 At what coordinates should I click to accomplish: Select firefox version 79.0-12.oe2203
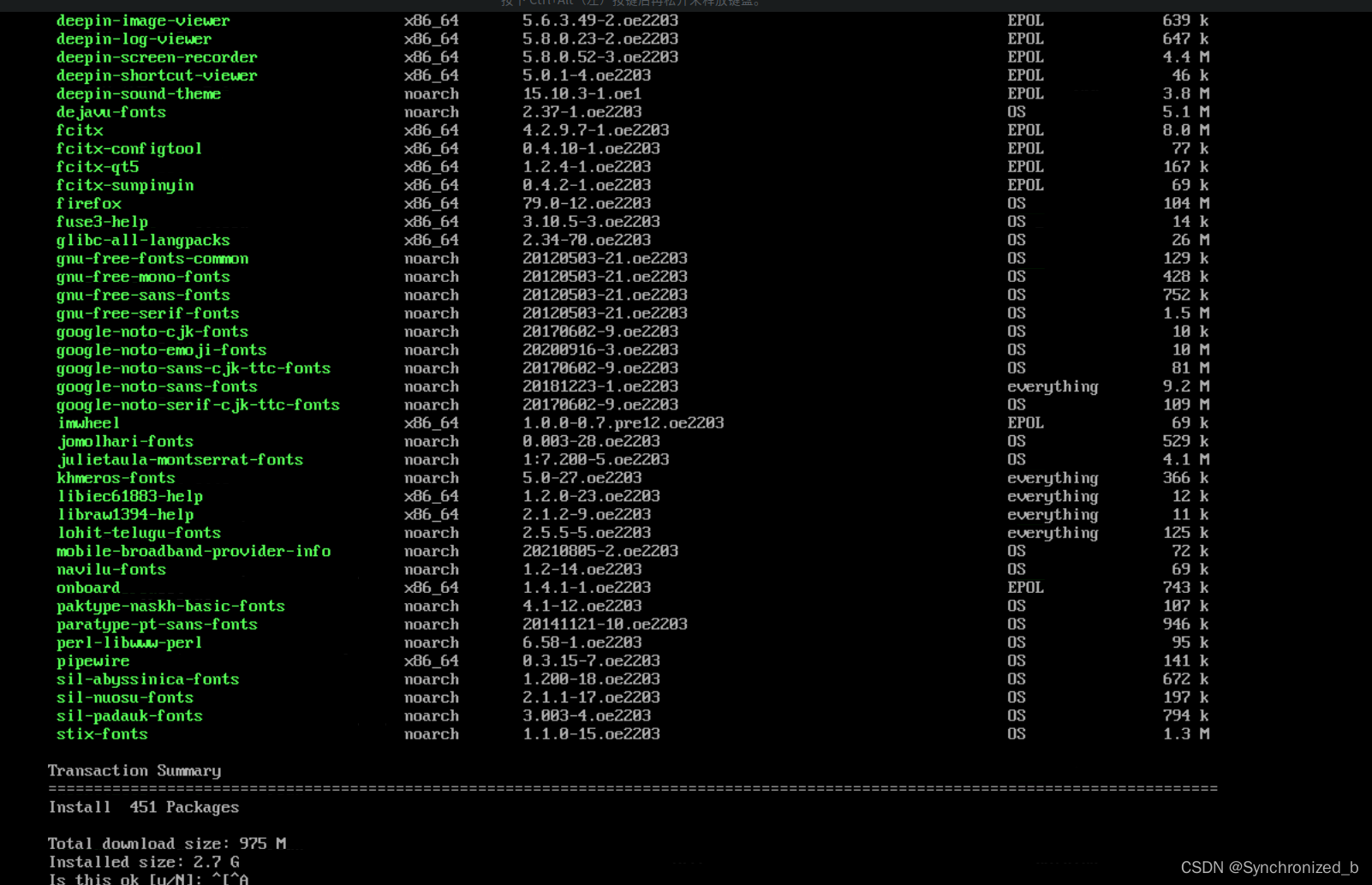(587, 204)
